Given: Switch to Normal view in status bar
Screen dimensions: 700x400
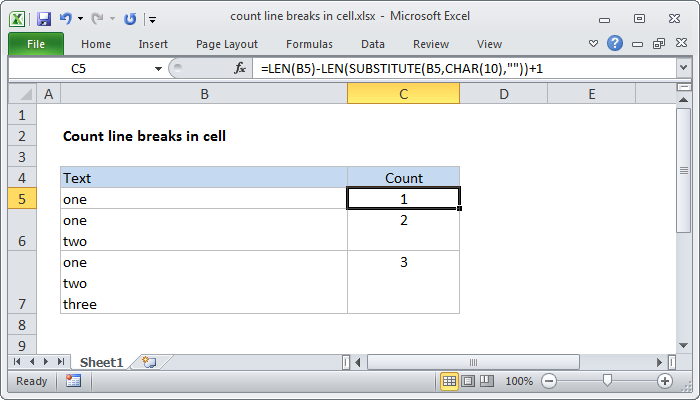Looking at the screenshot, I should pos(450,381).
